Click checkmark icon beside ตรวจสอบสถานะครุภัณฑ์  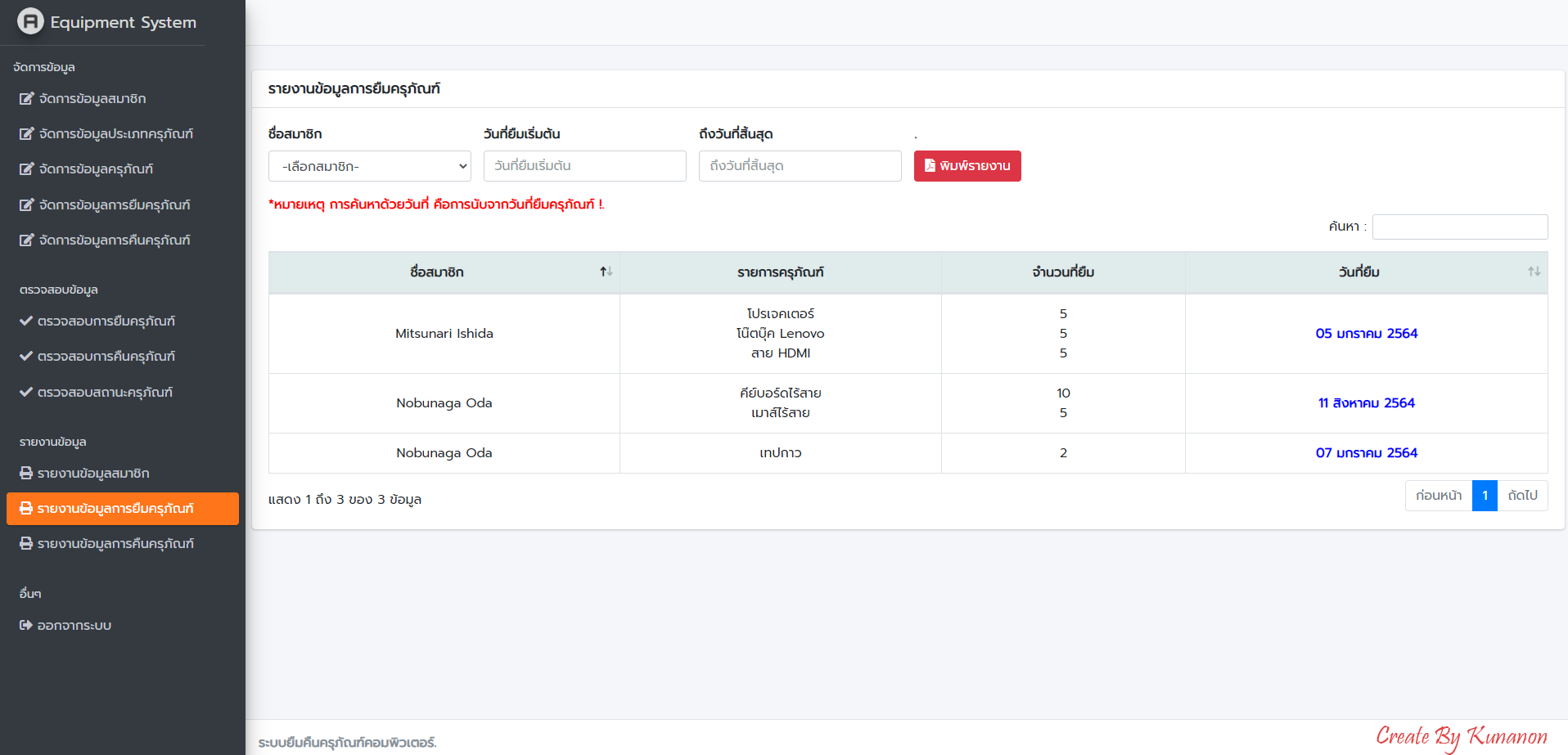(26, 393)
